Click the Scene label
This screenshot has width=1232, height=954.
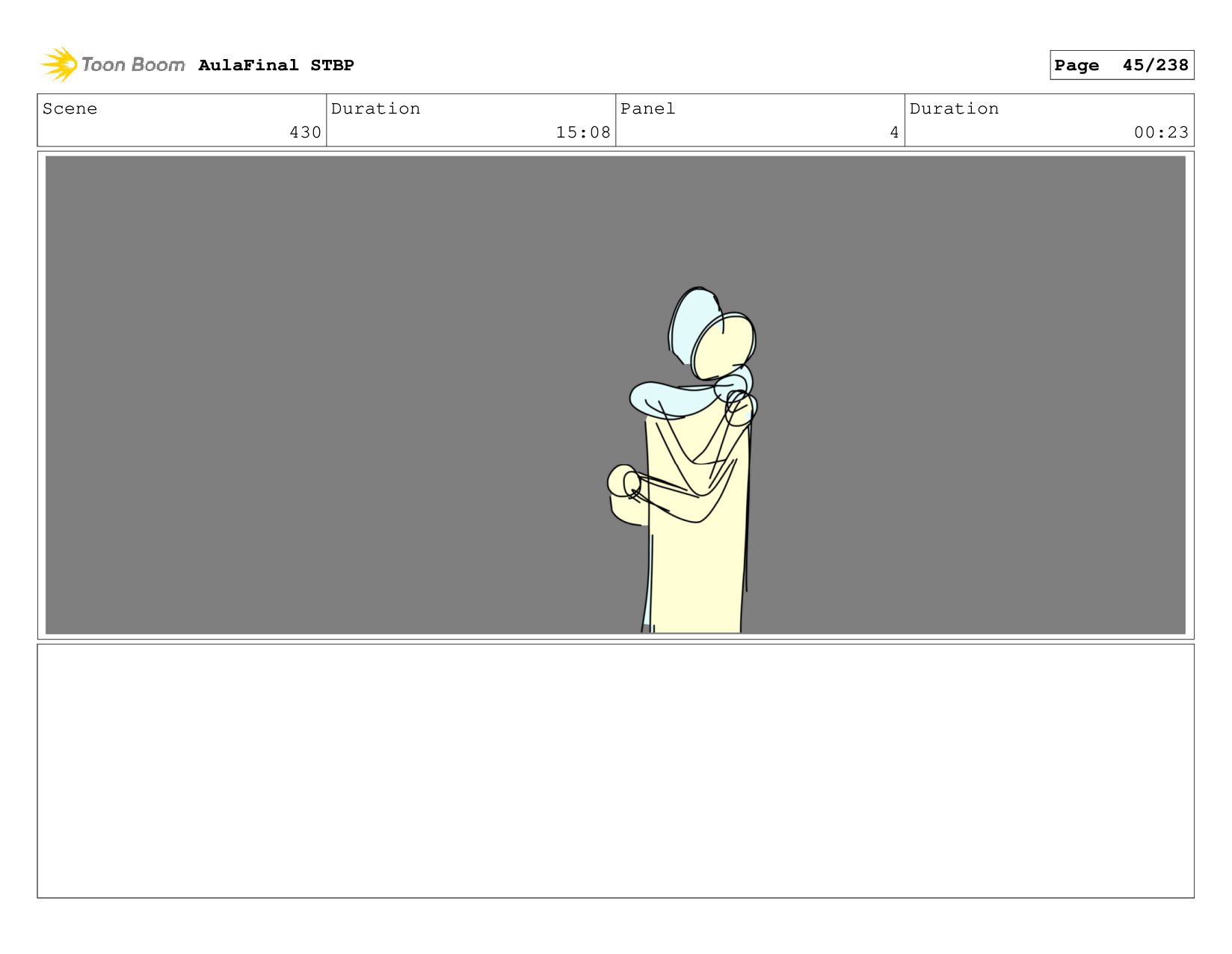(70, 108)
